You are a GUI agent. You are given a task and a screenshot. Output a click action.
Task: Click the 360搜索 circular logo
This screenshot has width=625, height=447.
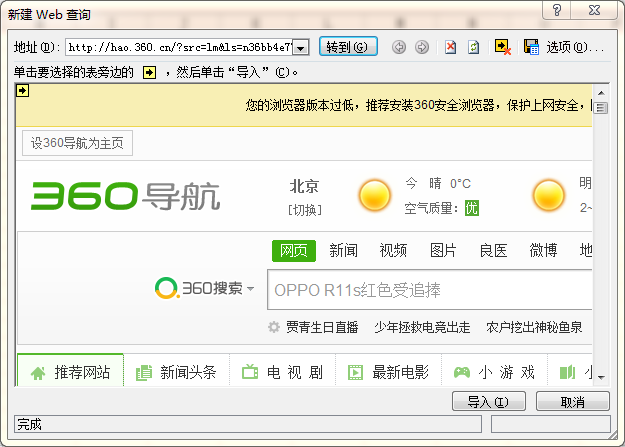[x=165, y=288]
